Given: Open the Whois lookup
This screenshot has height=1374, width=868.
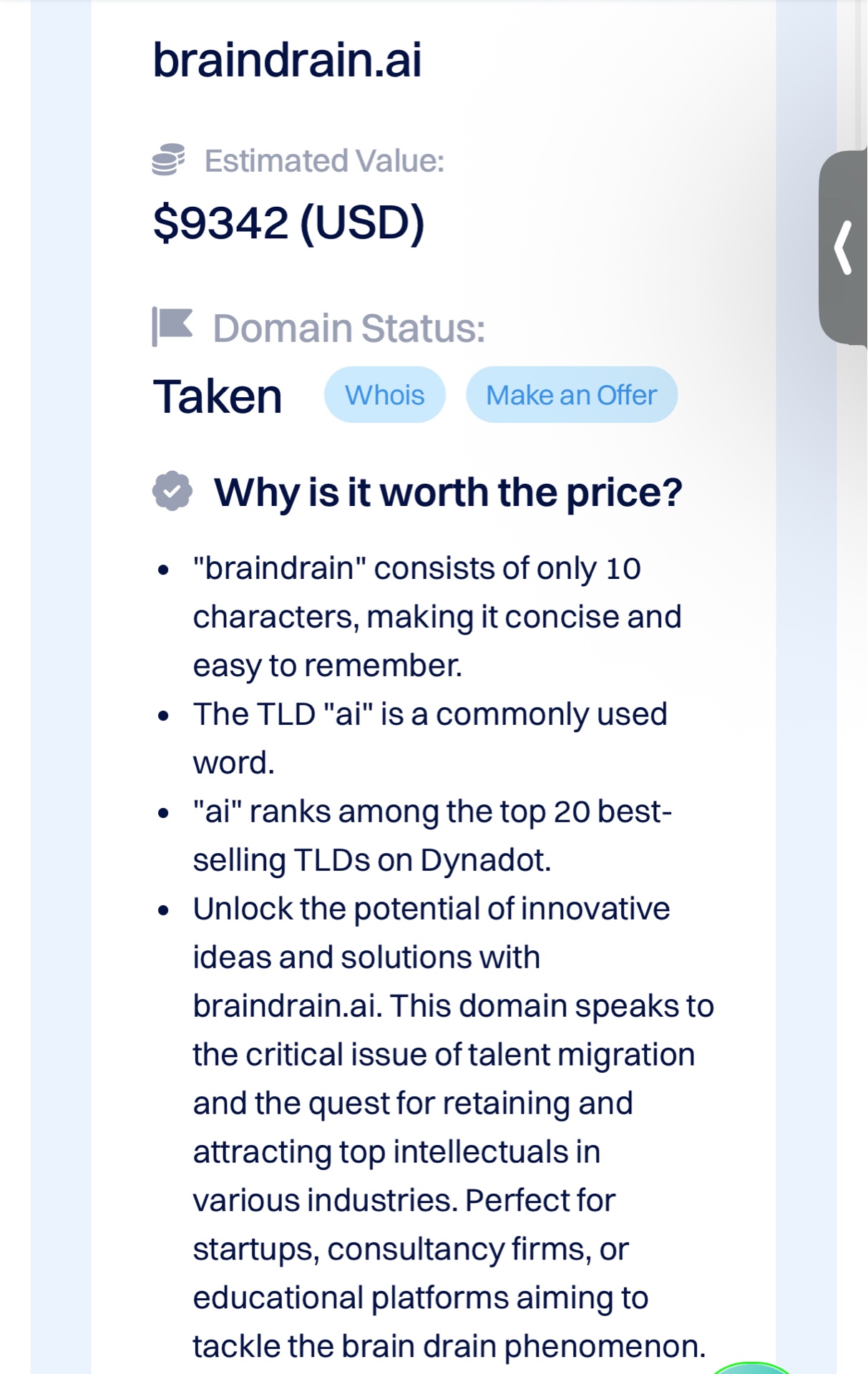Looking at the screenshot, I should [x=385, y=394].
